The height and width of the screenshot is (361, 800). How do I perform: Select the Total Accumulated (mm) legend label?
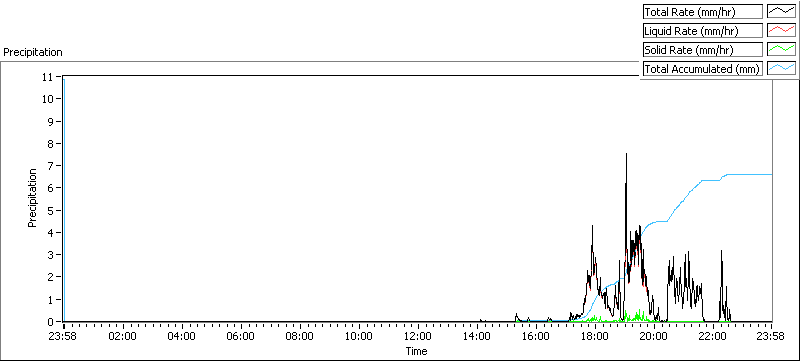[703, 68]
